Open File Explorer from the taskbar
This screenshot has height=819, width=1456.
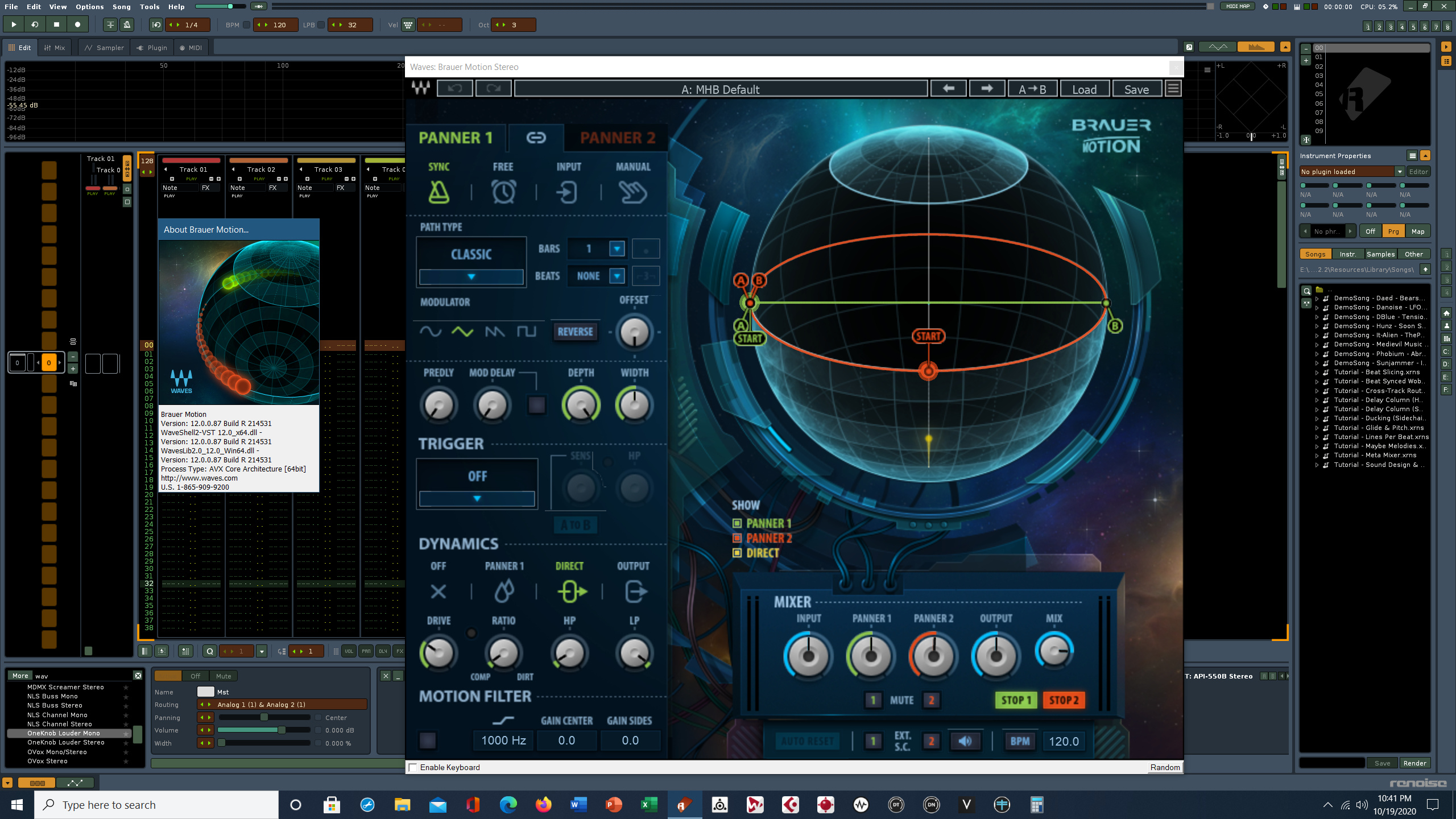pyautogui.click(x=403, y=804)
